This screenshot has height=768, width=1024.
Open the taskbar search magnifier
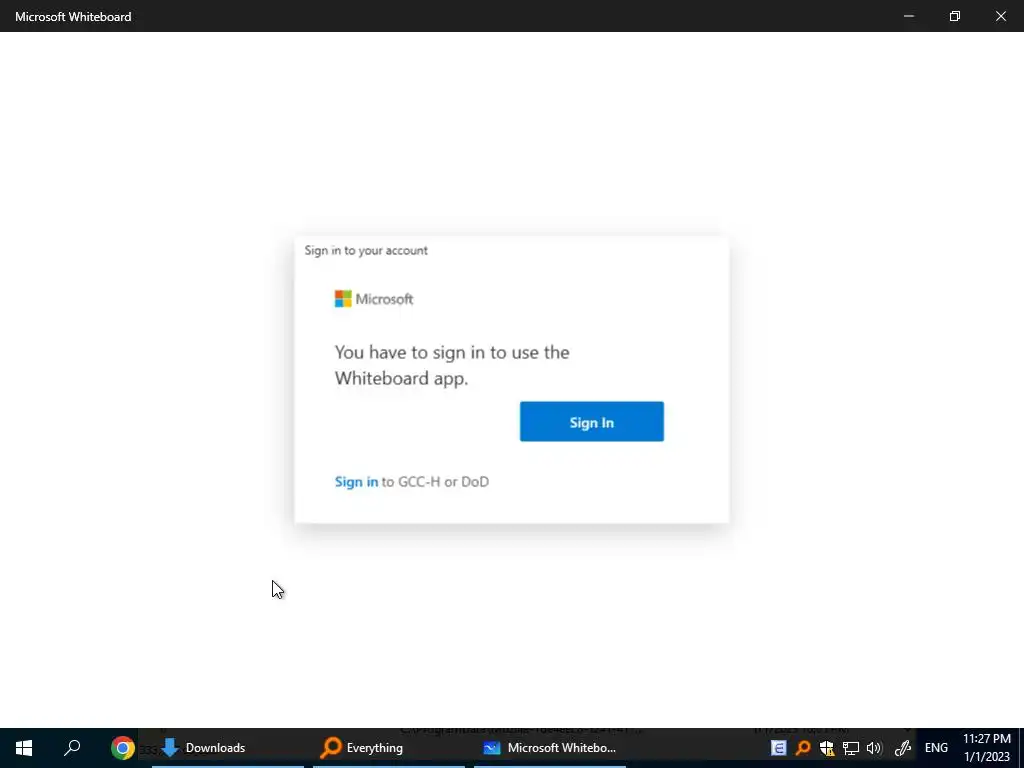tap(72, 748)
